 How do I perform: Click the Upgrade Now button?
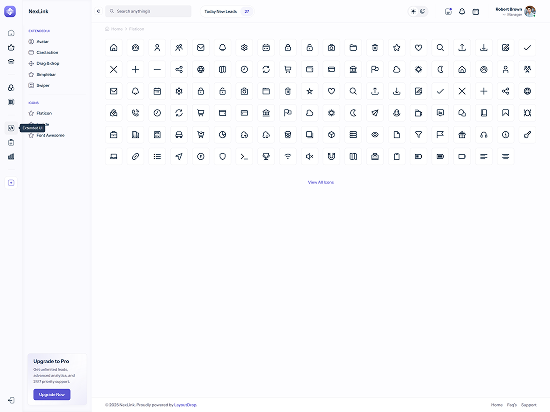(52, 394)
